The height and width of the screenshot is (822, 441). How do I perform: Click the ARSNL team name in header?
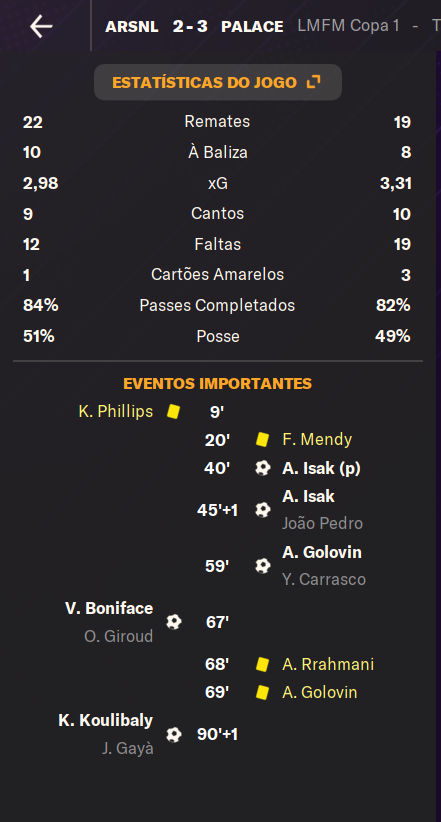point(132,26)
